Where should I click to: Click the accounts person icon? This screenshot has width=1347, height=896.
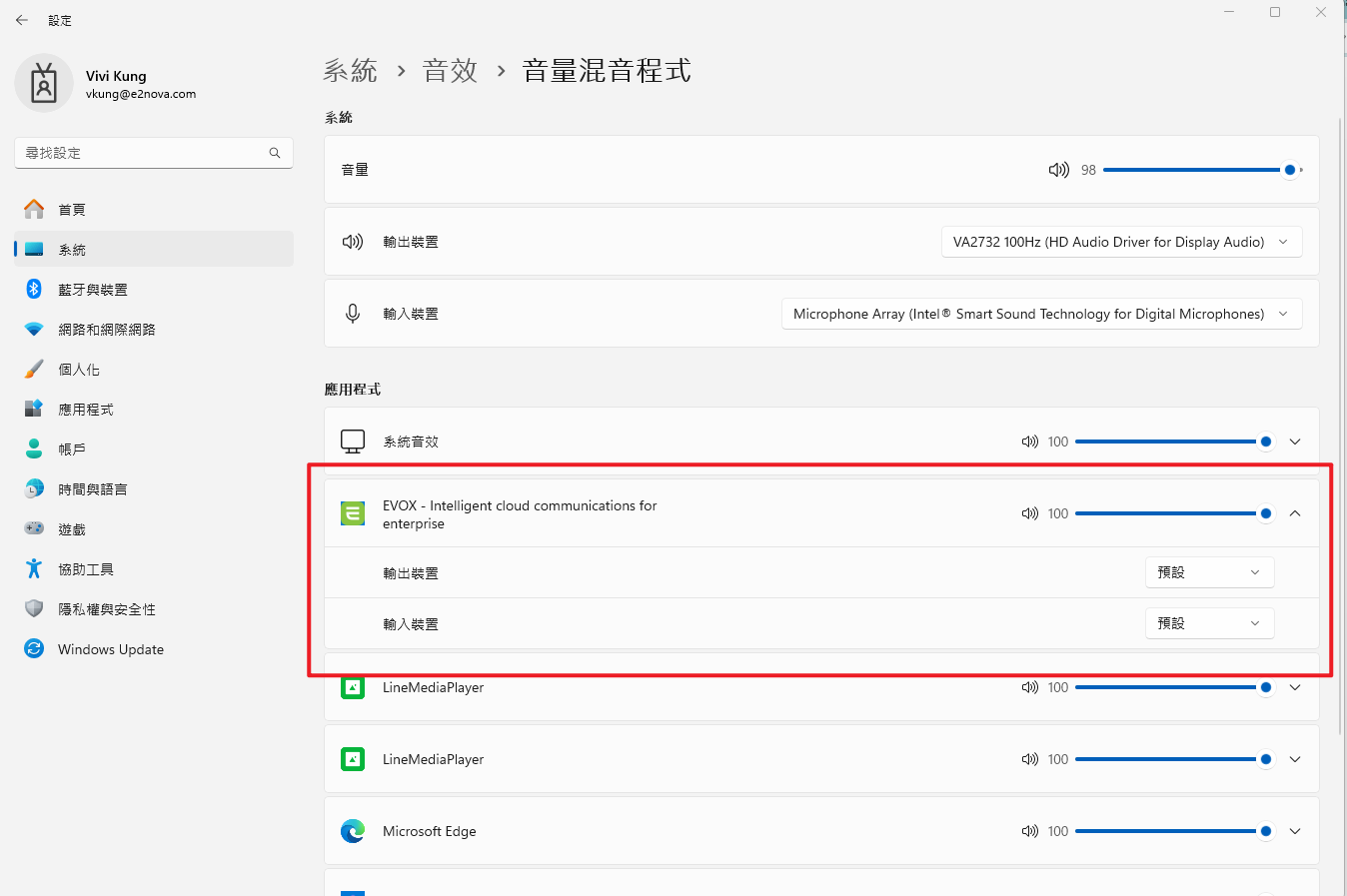point(34,448)
